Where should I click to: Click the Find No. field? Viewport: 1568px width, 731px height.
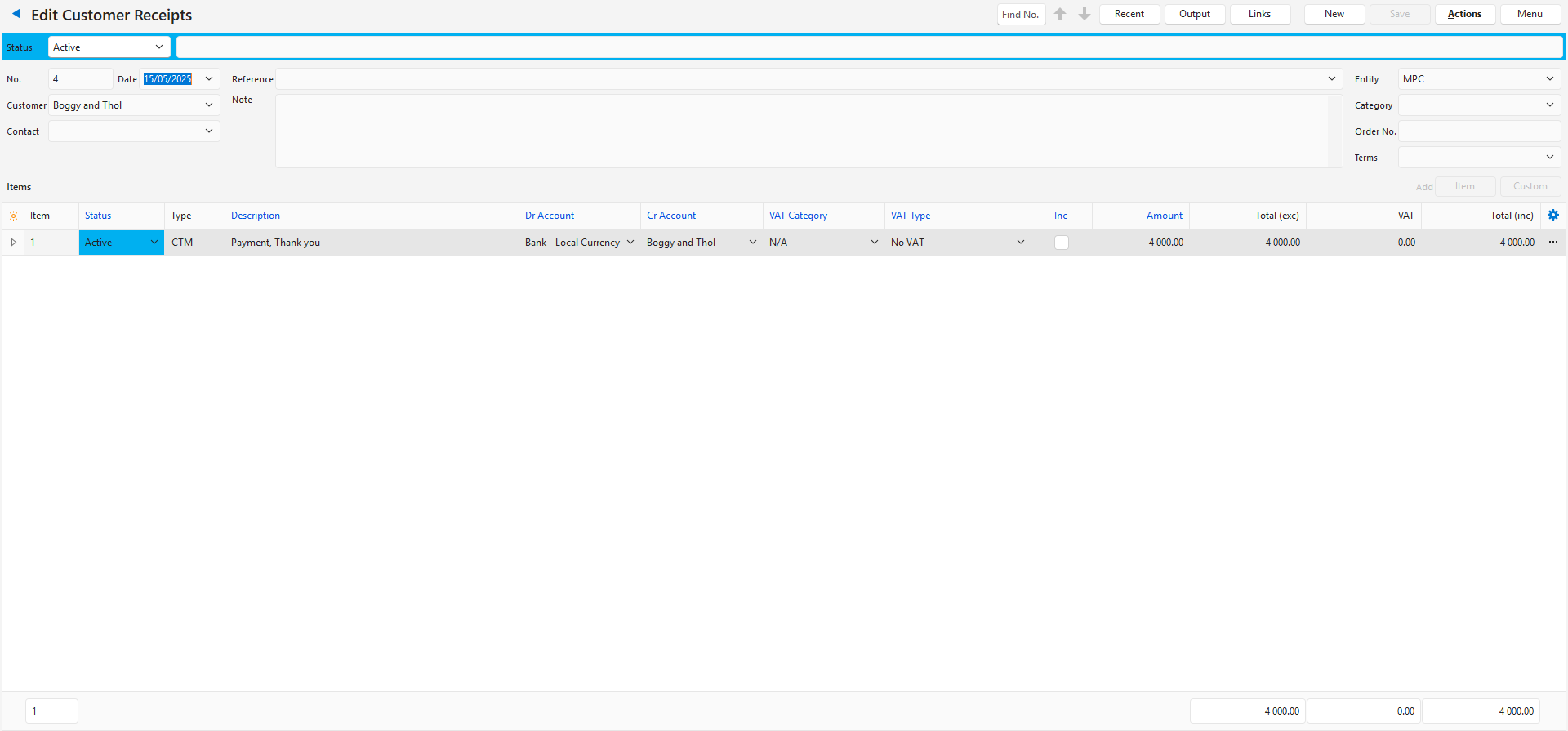1021,15
